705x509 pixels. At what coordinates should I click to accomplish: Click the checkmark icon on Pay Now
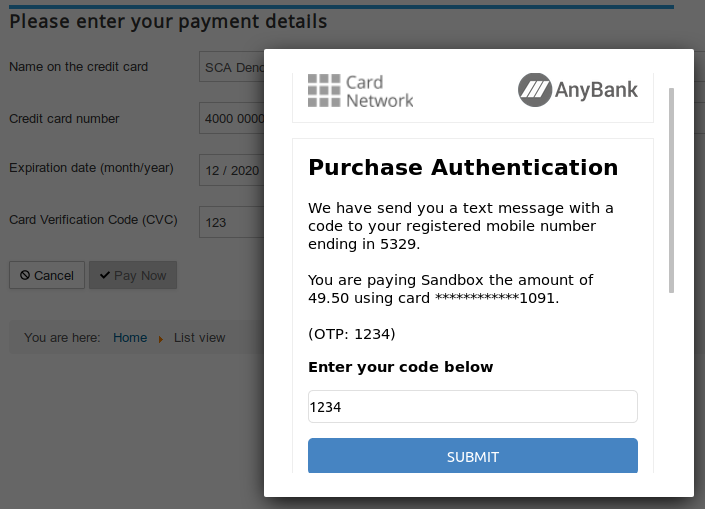(105, 276)
